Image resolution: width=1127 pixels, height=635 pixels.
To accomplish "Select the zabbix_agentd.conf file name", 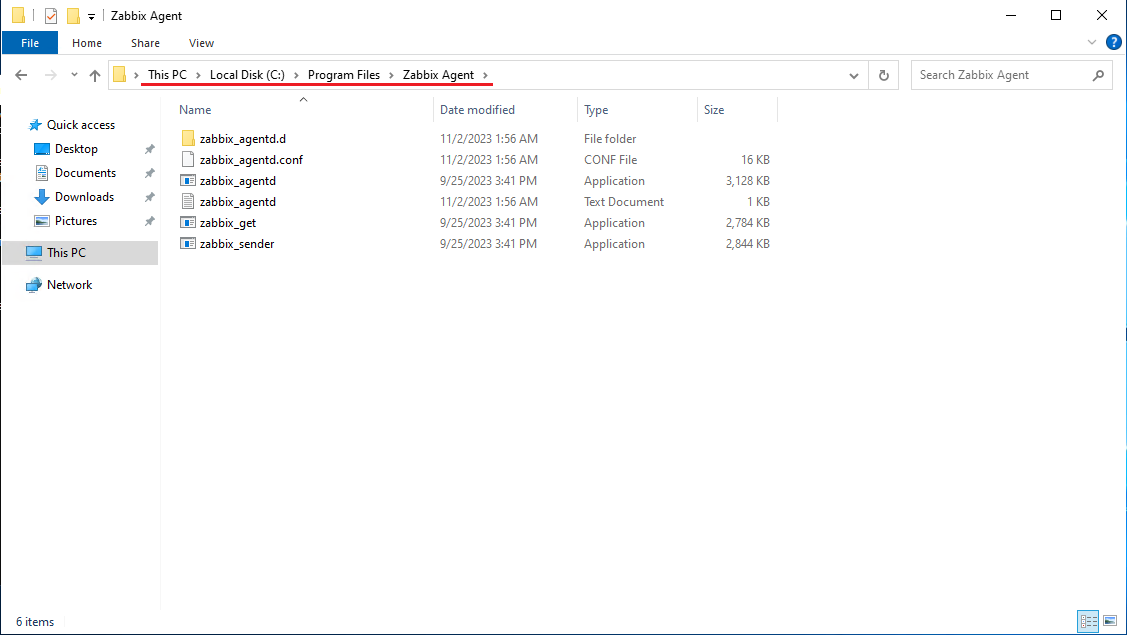I will coord(252,160).
